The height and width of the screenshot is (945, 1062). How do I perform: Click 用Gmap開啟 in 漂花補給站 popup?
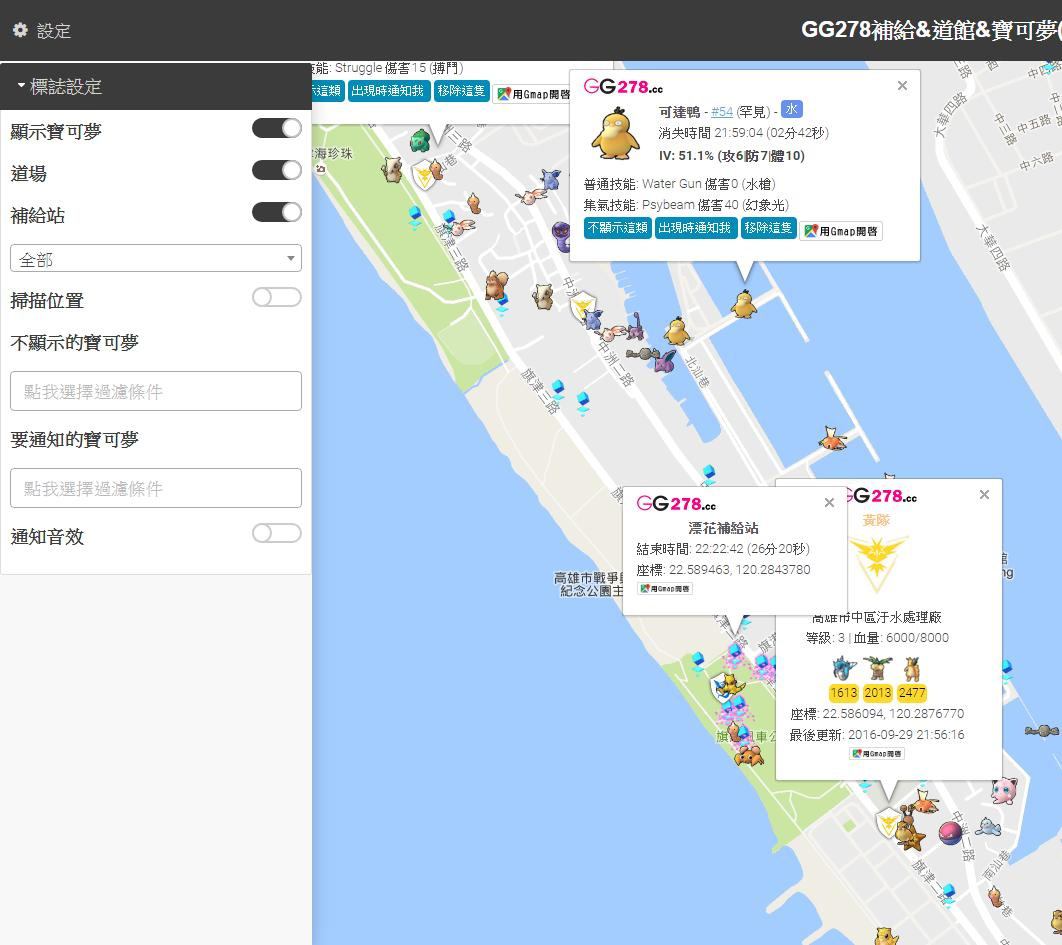(665, 589)
